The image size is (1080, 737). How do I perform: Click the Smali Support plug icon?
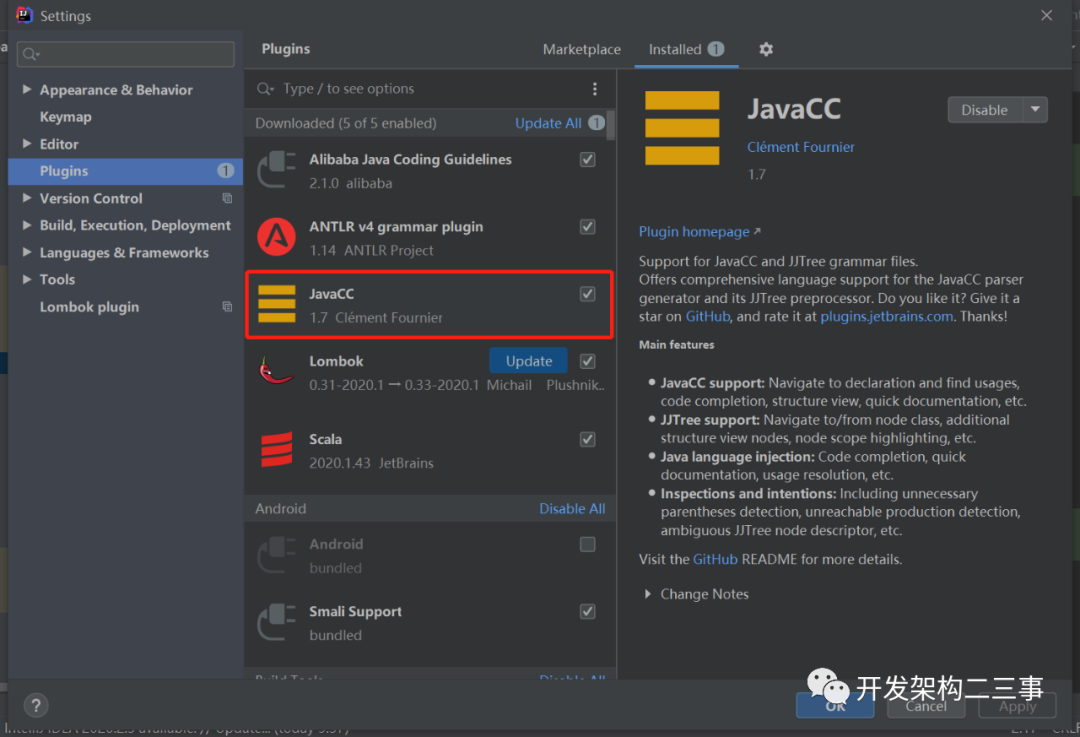276,622
